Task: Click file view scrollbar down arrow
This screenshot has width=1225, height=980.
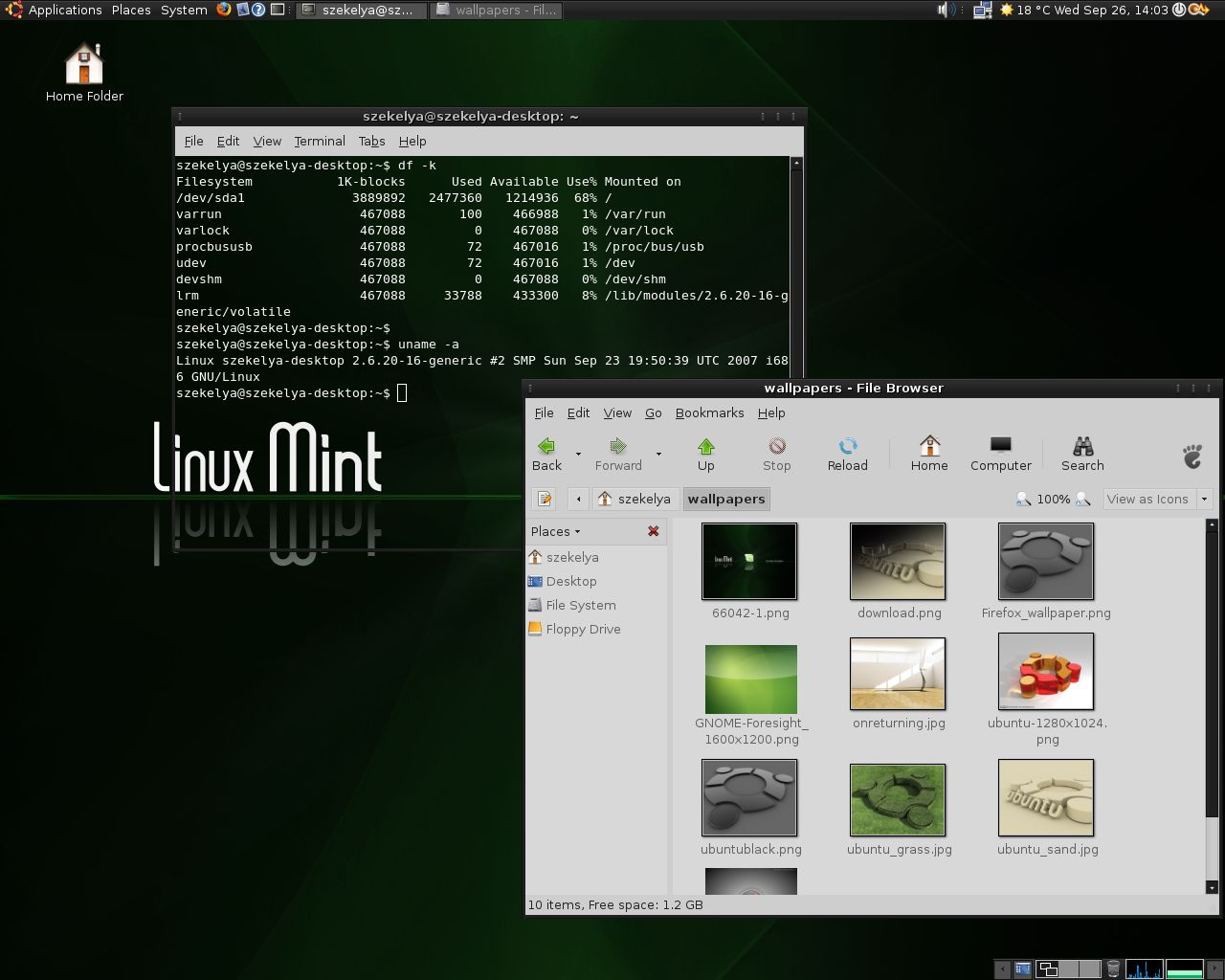Action: (1212, 887)
